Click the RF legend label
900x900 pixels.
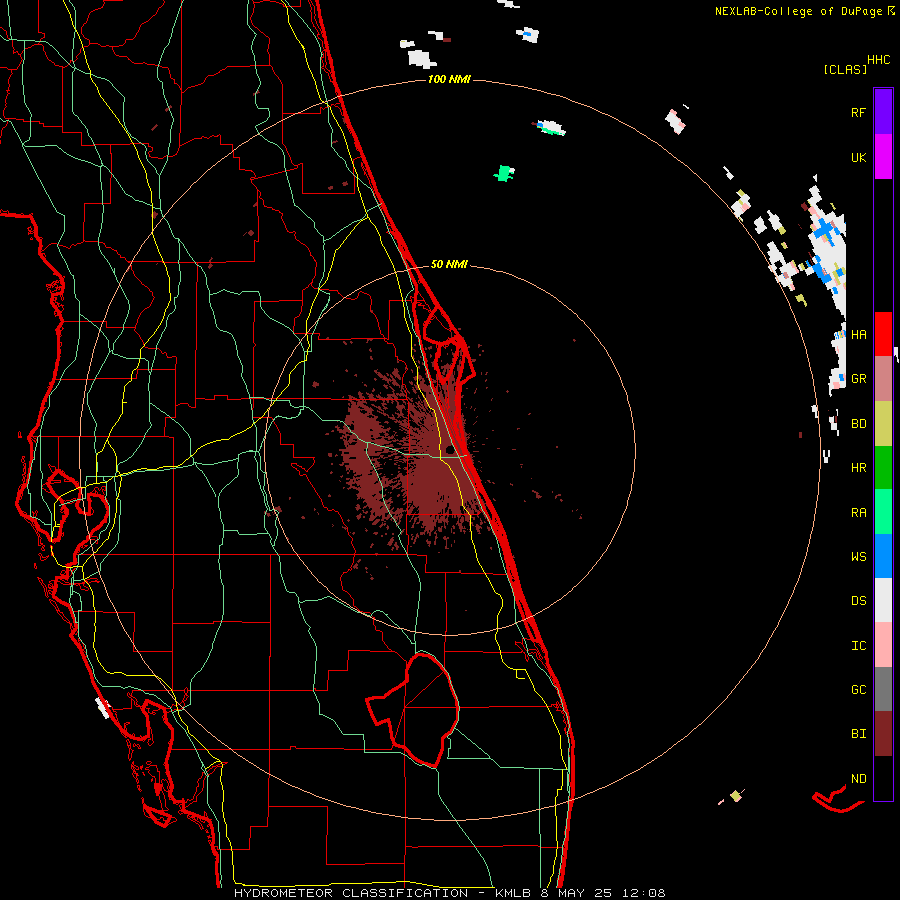[x=858, y=112]
